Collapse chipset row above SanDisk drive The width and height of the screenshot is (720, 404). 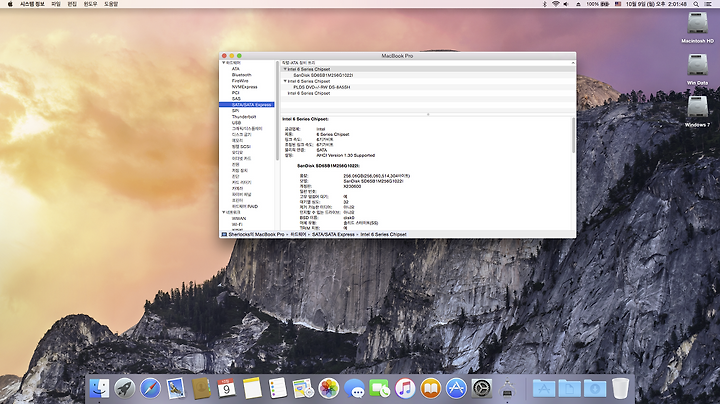[x=285, y=69]
